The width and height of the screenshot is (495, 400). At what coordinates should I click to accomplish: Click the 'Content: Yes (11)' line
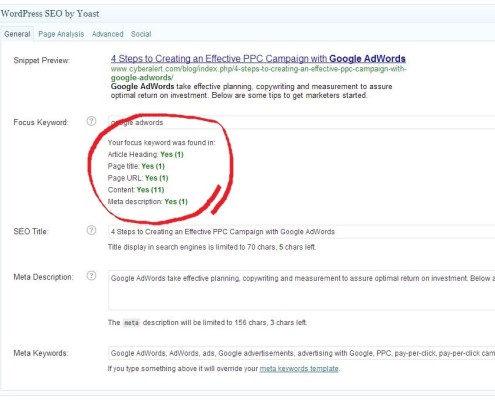(136, 190)
